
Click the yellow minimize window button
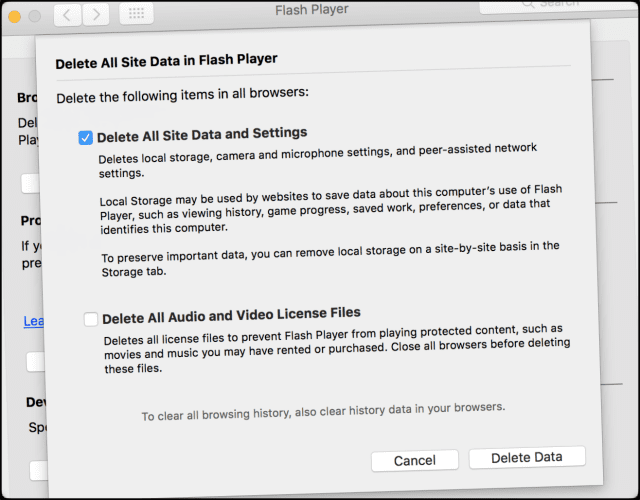14,17
